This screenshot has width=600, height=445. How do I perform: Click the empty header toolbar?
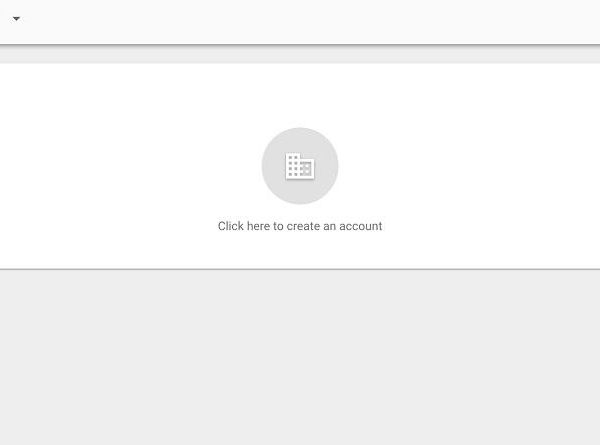[306, 22]
